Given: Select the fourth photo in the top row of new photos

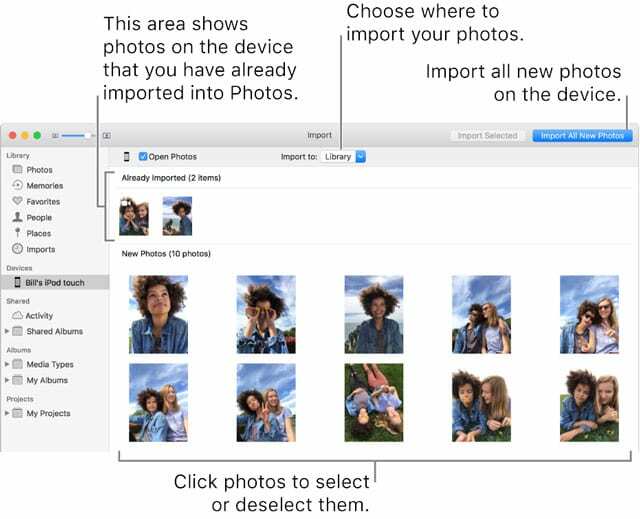Looking at the screenshot, I should point(481,314).
